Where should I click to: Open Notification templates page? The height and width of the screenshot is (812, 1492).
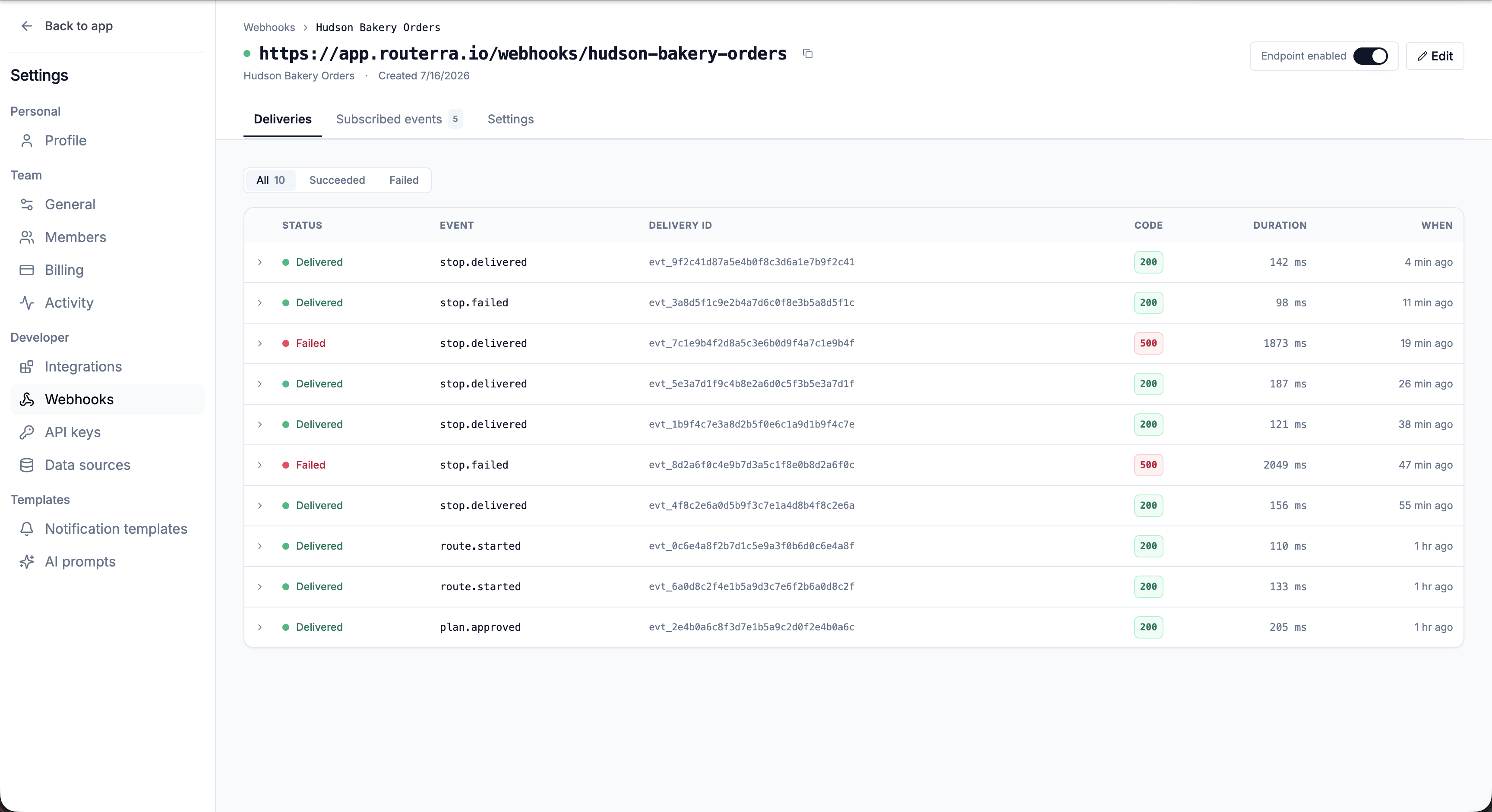pos(107,529)
